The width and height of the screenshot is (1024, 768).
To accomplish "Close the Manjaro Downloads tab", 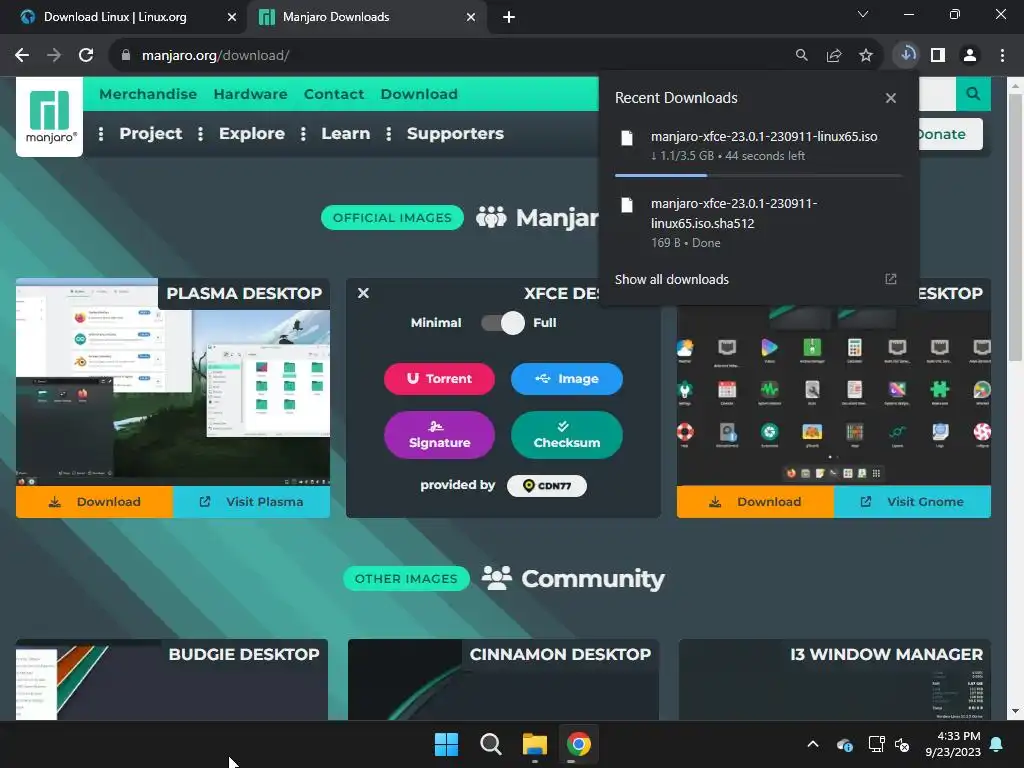I will 471,18.
